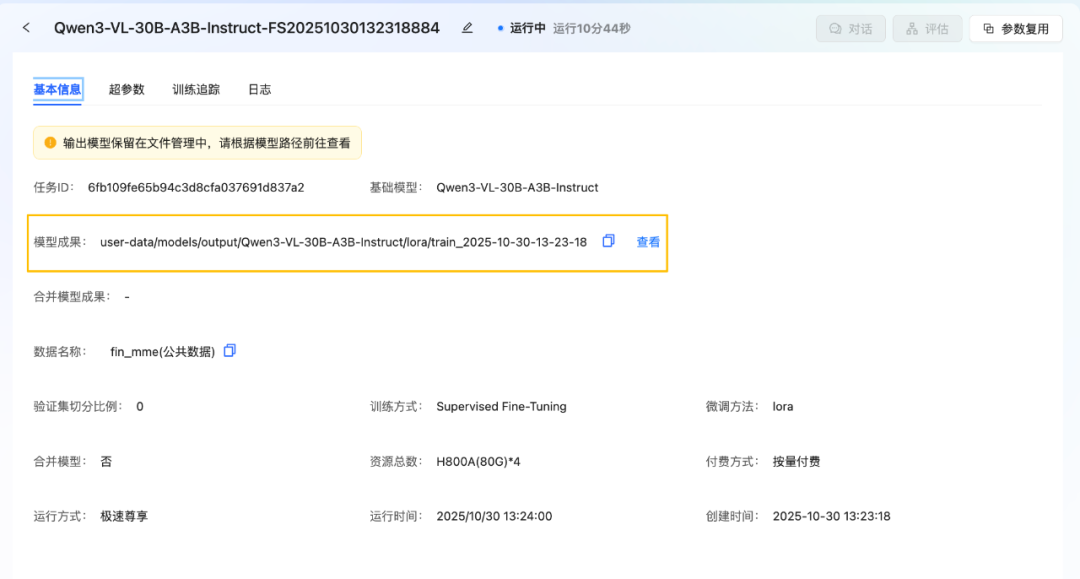This screenshot has height=579, width=1080.
Task: Click the Supervised Fine-Tuning value
Action: click(x=501, y=406)
